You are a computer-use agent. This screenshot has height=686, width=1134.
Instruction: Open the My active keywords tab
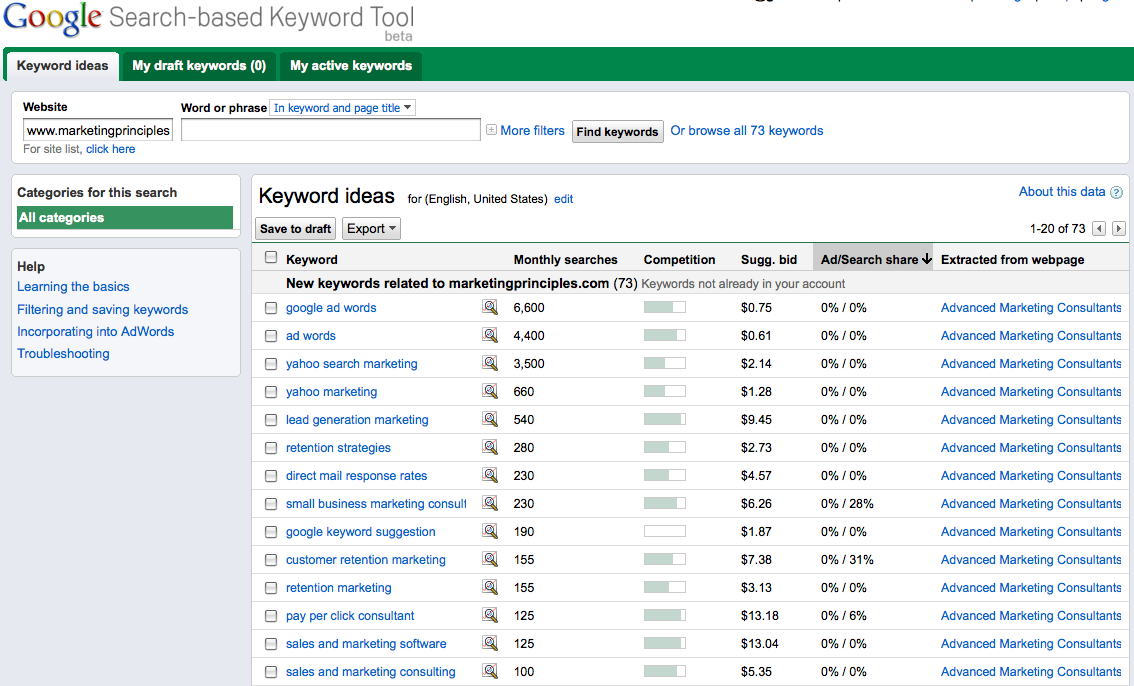tap(351, 66)
